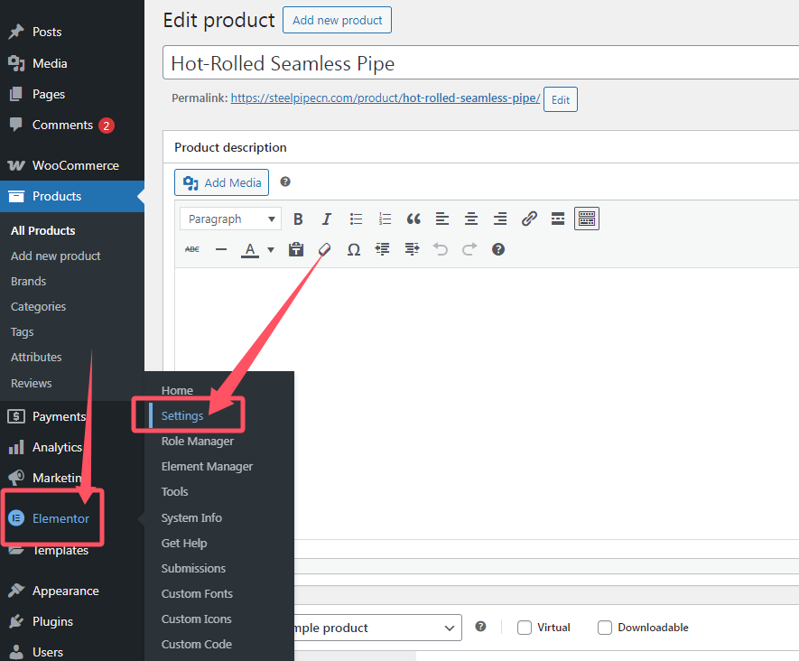This screenshot has width=799, height=661.
Task: Click the text color A icon
Action: point(250,250)
